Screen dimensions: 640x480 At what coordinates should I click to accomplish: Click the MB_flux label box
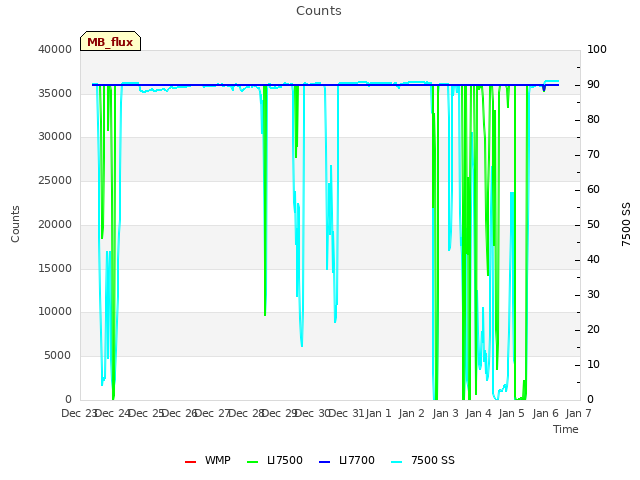(x=110, y=41)
